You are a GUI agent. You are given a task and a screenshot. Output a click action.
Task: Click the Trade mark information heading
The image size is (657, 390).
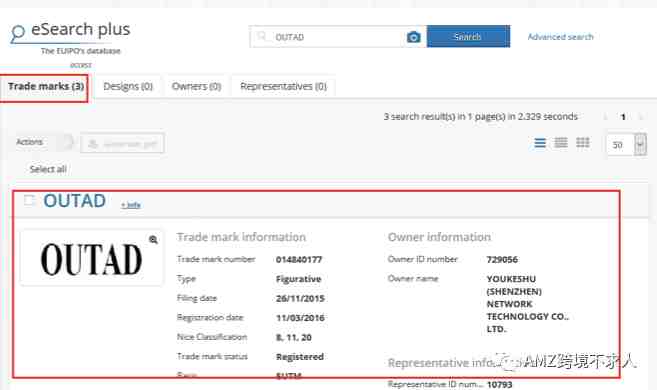click(x=241, y=237)
